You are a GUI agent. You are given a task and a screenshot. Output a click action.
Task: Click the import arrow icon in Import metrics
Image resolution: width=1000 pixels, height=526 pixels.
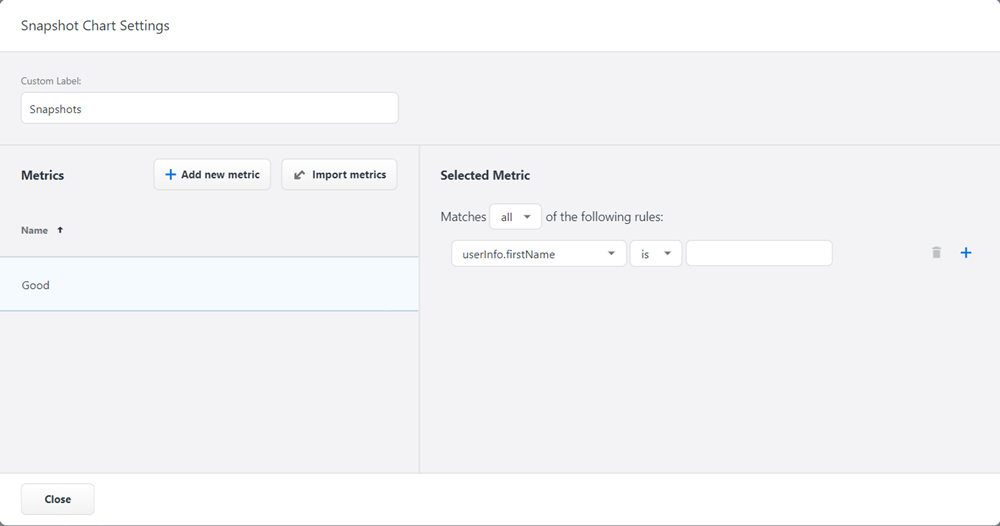point(299,175)
